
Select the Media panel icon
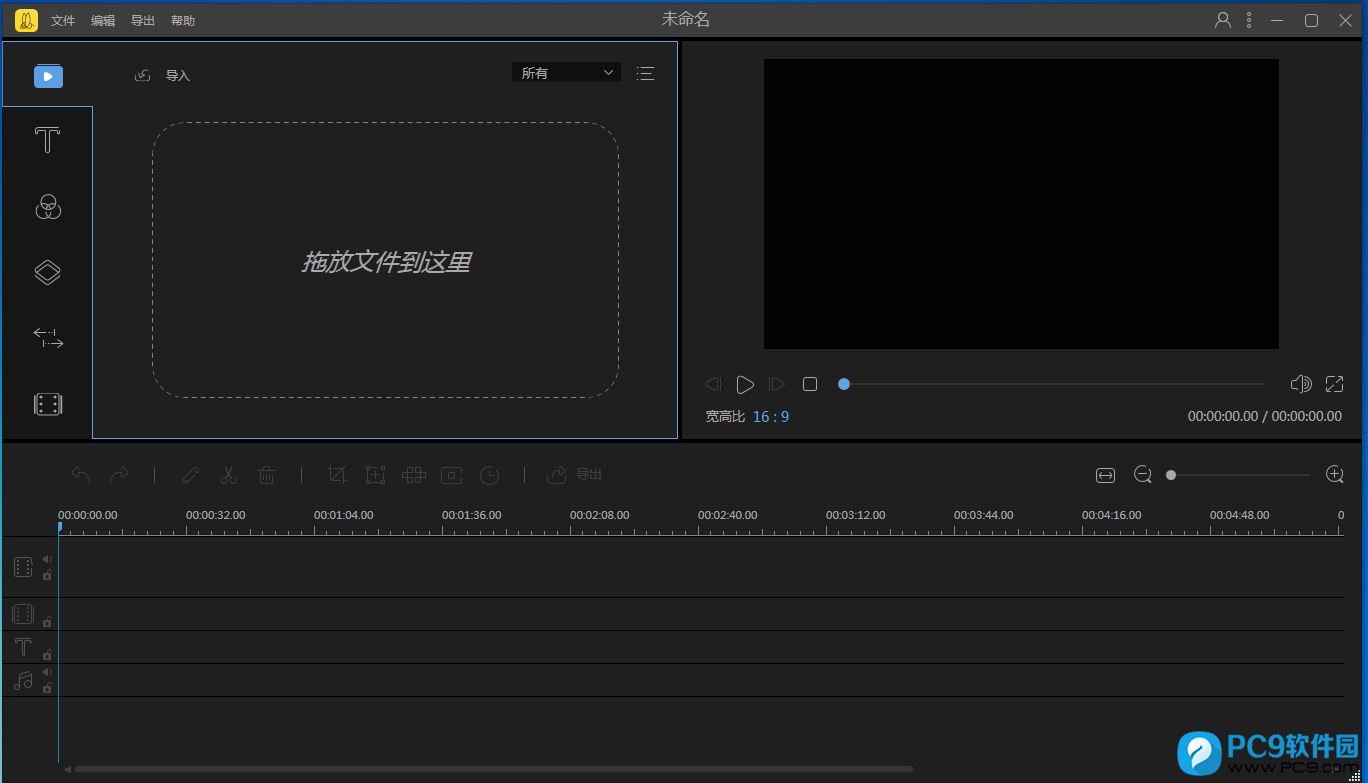coord(48,76)
